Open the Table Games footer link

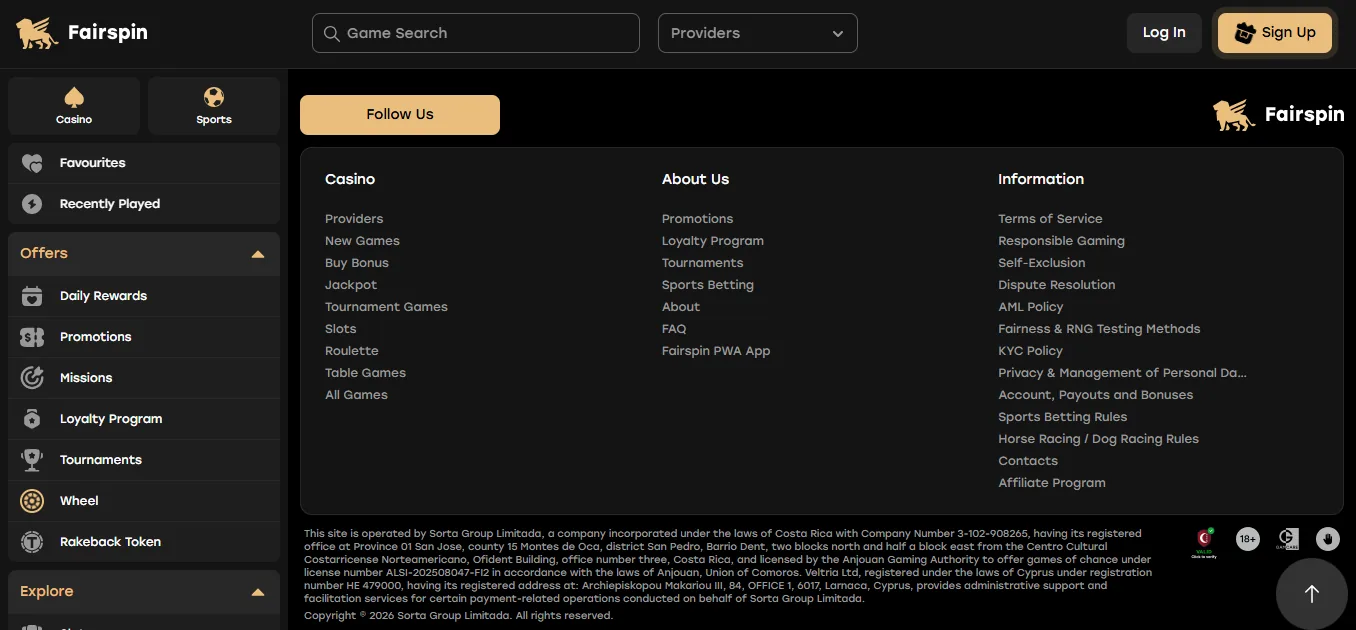(365, 373)
